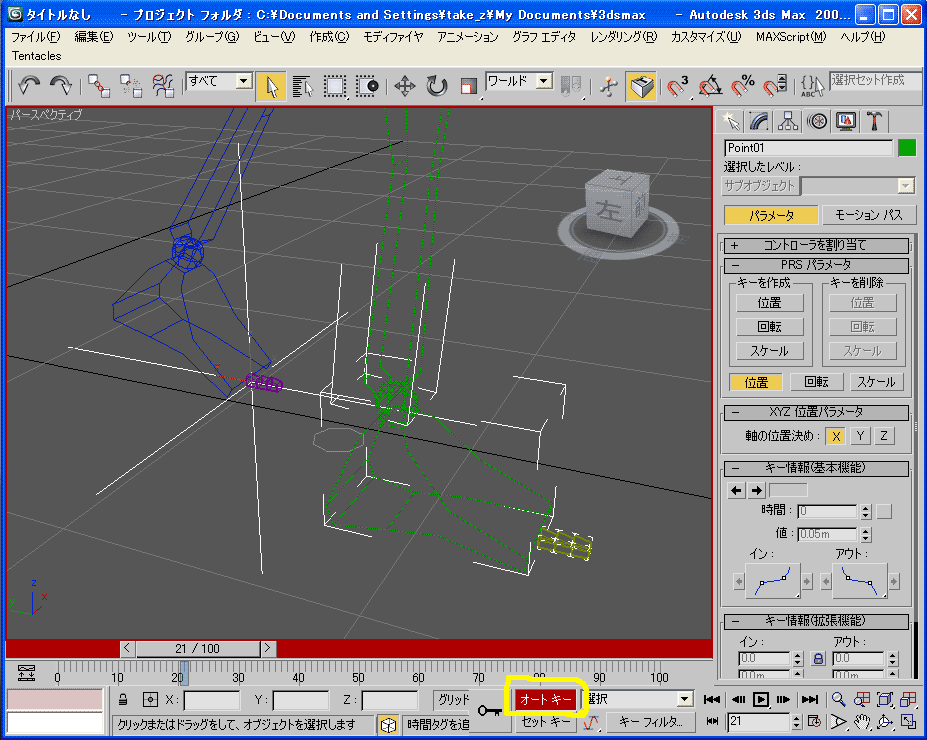The height and width of the screenshot is (740, 927).
Task: Open the Modify command panel tab
Action: click(759, 122)
